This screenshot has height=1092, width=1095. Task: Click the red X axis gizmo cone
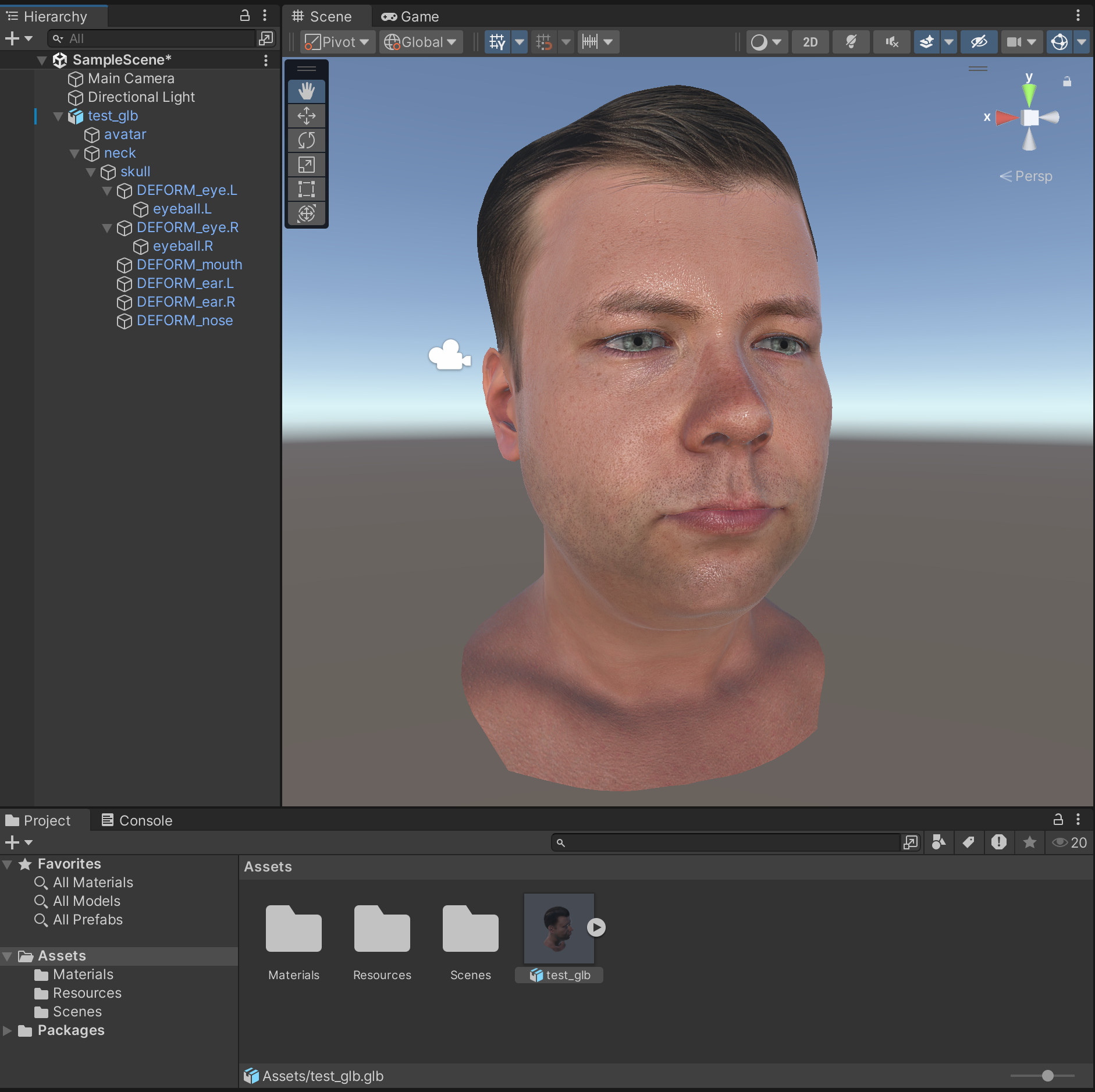tap(1006, 118)
